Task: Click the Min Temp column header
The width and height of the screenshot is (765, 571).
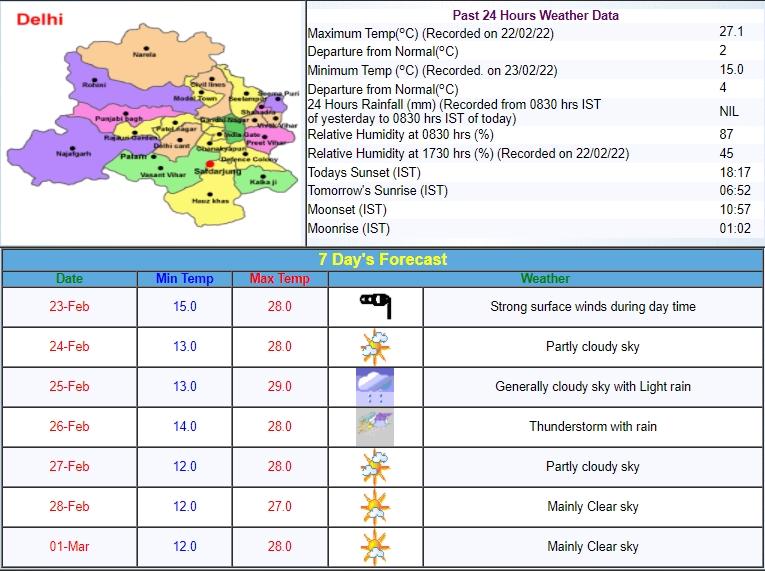Action: pyautogui.click(x=184, y=279)
